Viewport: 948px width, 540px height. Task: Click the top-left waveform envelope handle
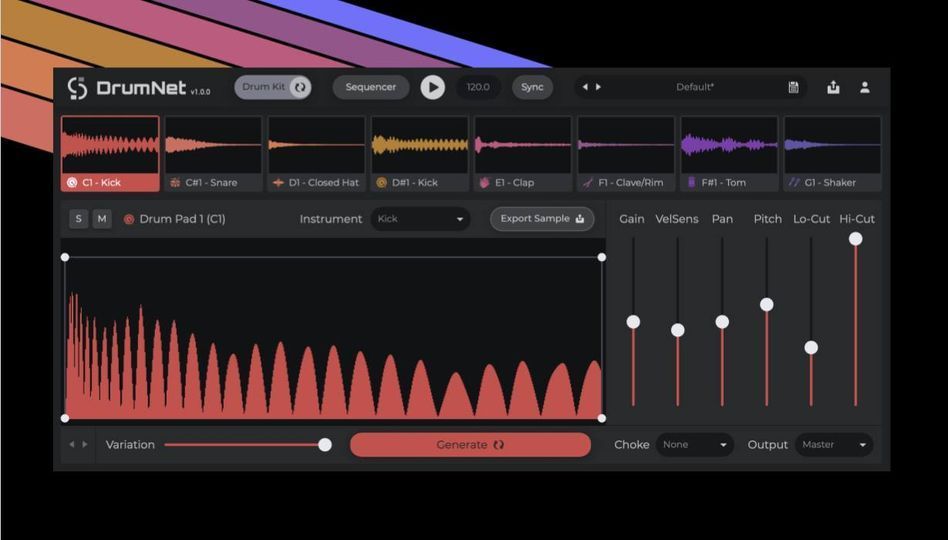click(x=65, y=258)
